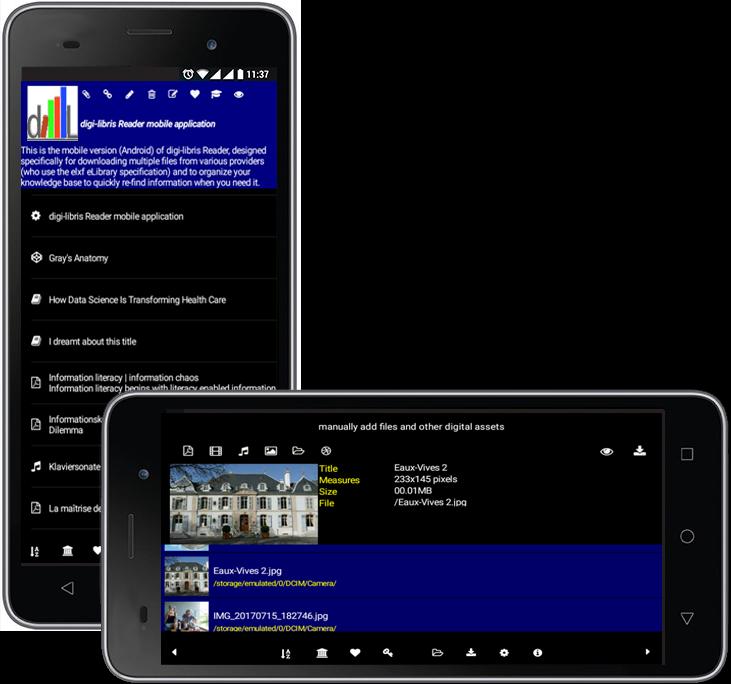Tap music note icon beside Klaviersonate entry
731x684 pixels.
point(36,466)
